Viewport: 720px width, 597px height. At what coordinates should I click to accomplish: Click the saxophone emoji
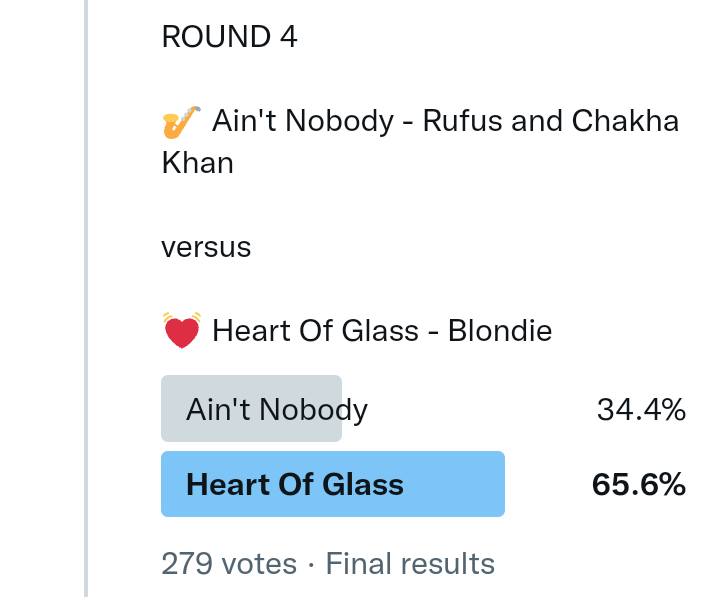point(181,123)
